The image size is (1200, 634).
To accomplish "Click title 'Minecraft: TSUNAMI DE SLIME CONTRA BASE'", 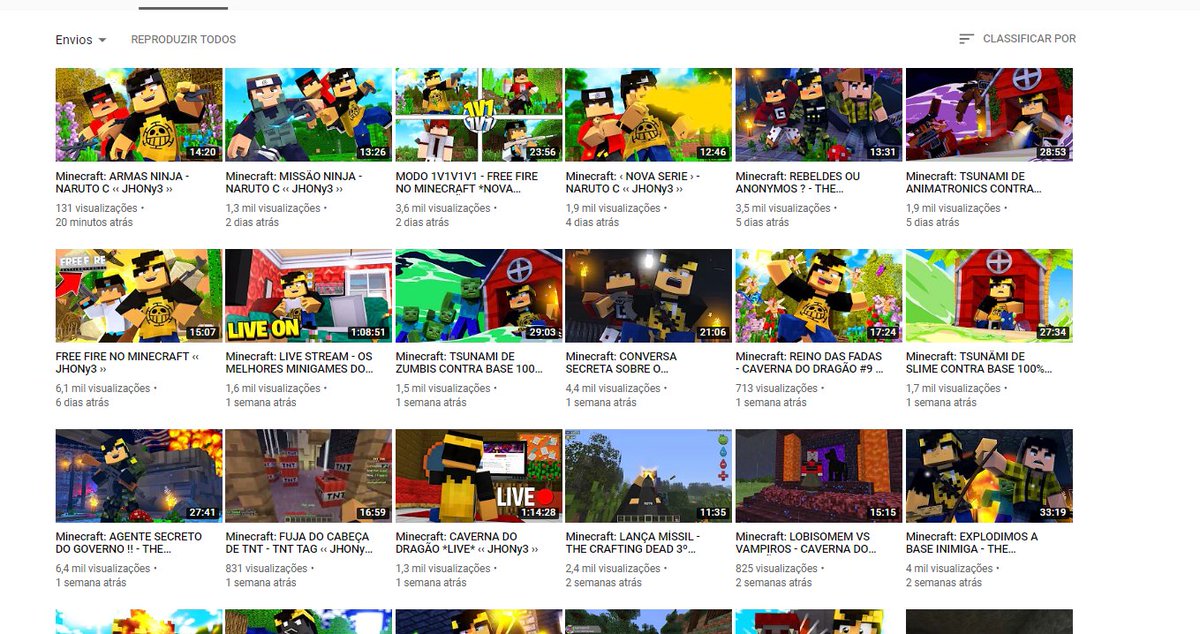I will (x=979, y=362).
